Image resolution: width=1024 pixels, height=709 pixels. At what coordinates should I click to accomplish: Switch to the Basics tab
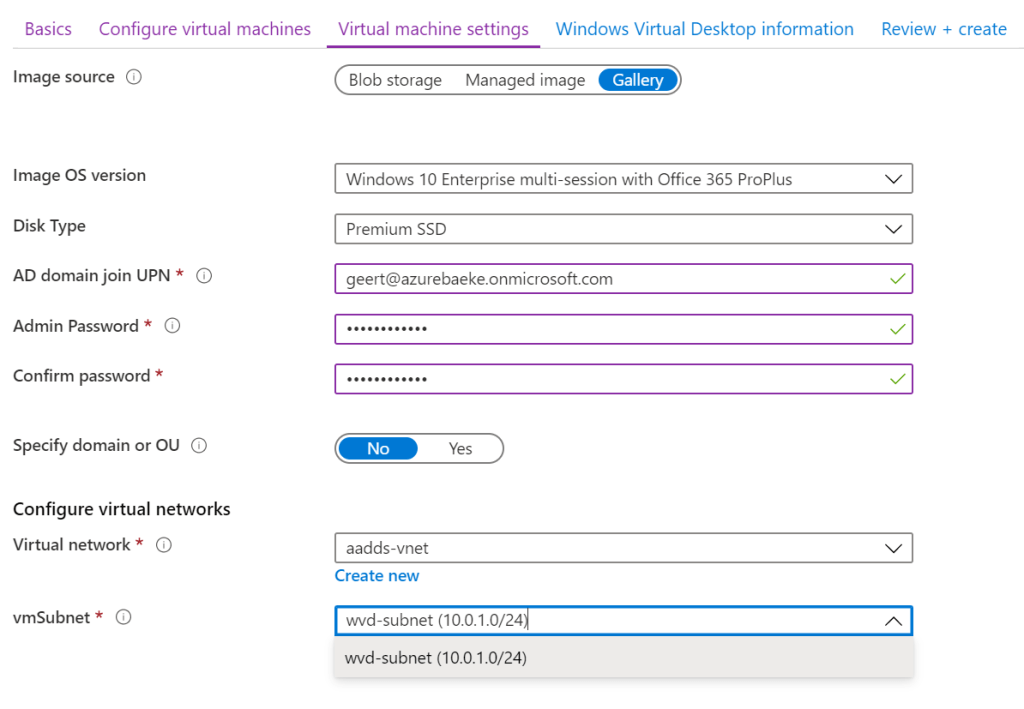pos(48,29)
